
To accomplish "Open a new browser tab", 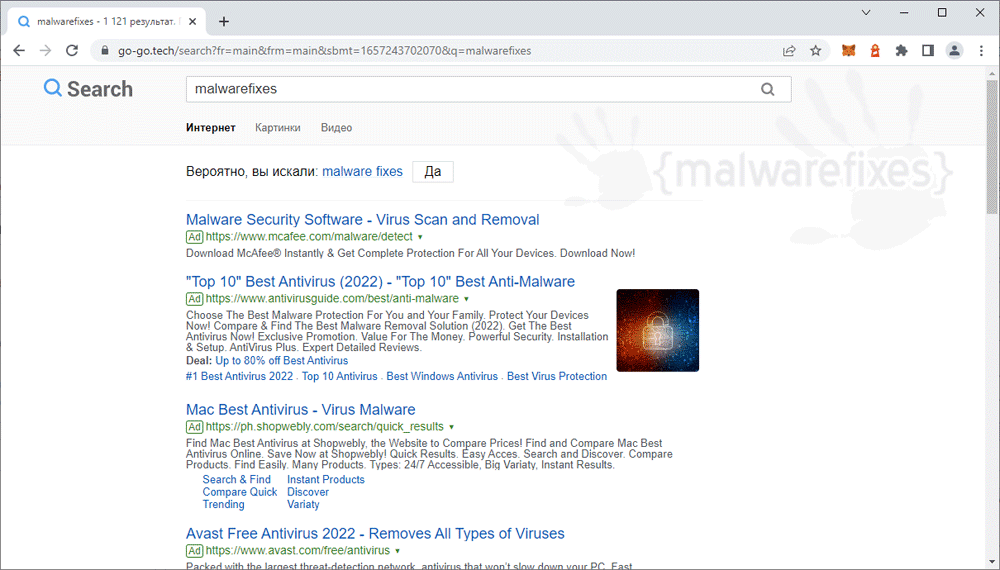I will [224, 22].
